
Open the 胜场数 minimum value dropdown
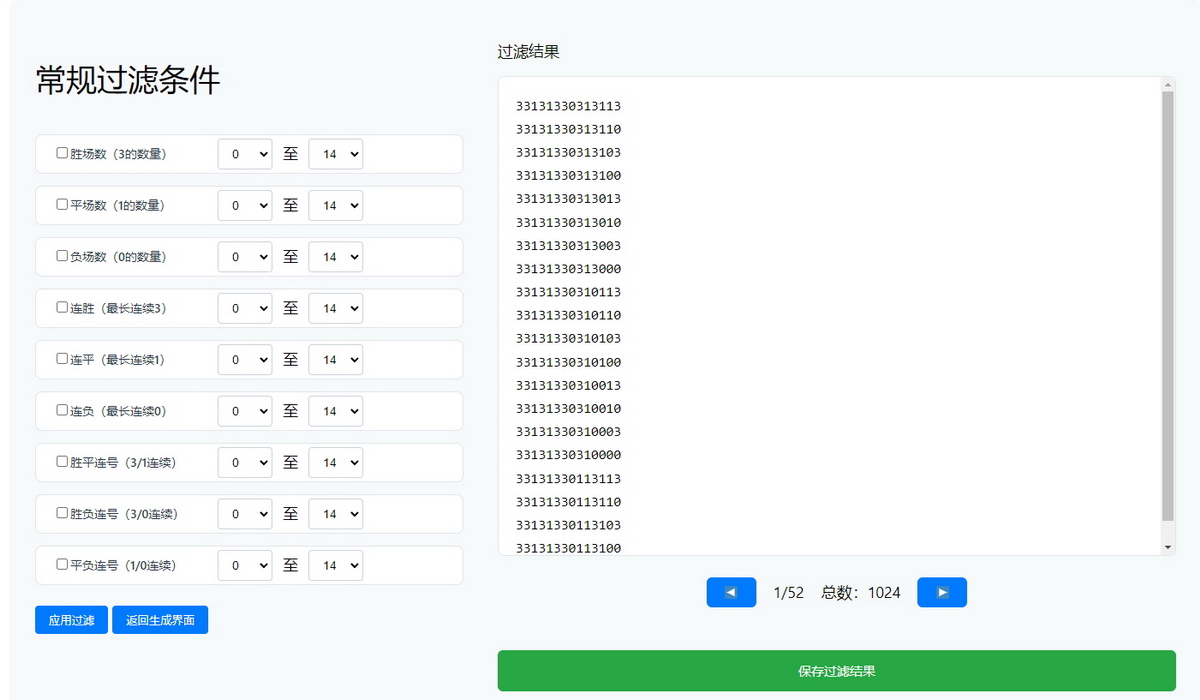[245, 154]
